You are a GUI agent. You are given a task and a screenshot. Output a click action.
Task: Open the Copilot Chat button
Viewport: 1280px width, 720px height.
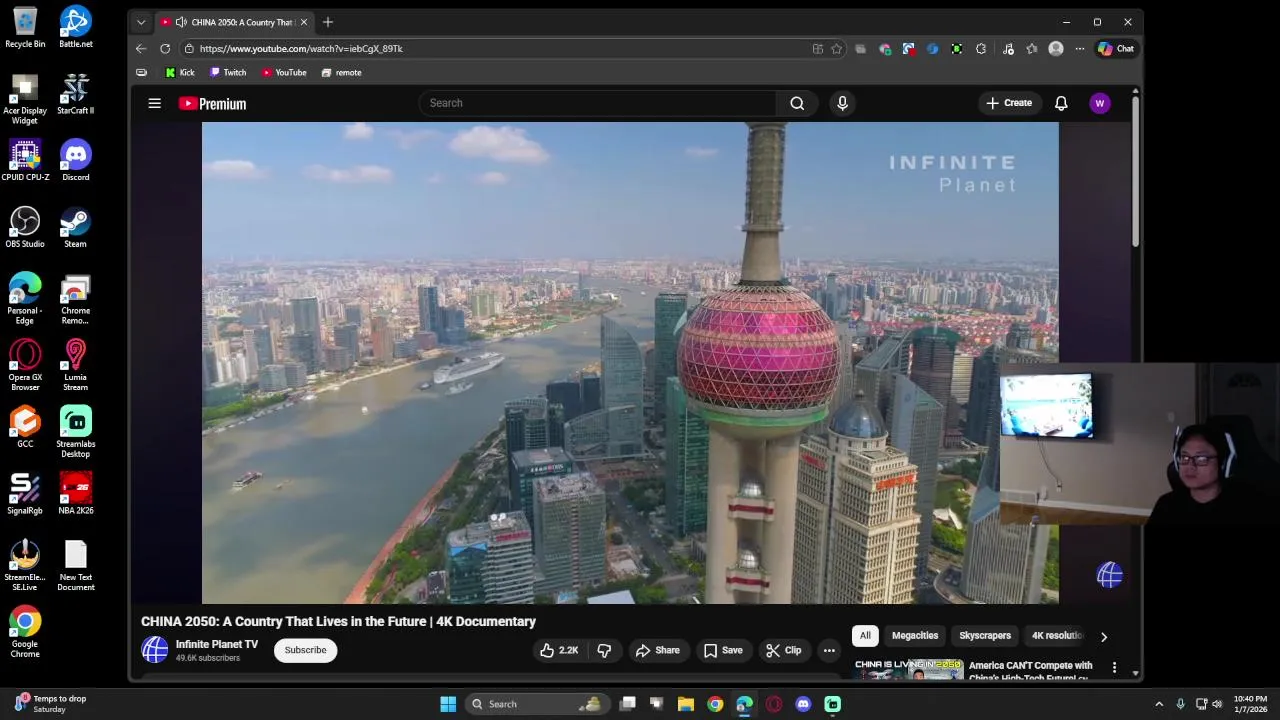tap(1116, 48)
